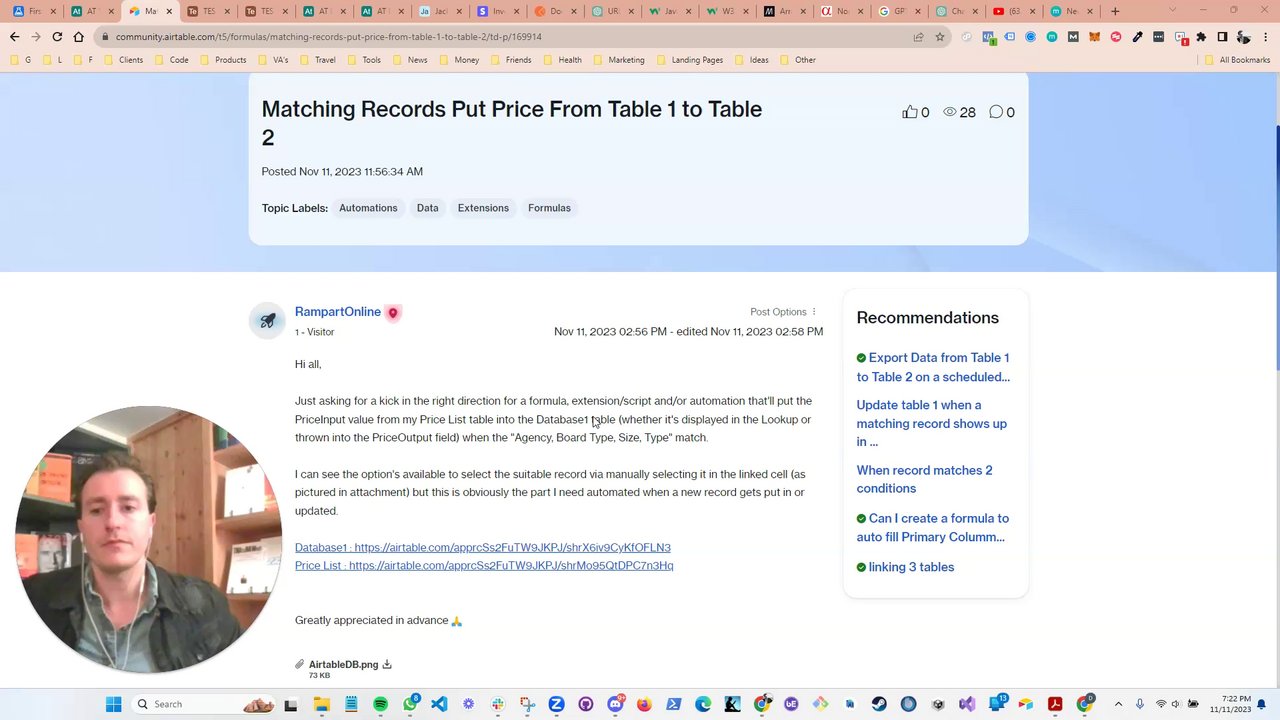Click the paperclip attachment icon
Image resolution: width=1280 pixels, height=720 pixels.
[299, 664]
